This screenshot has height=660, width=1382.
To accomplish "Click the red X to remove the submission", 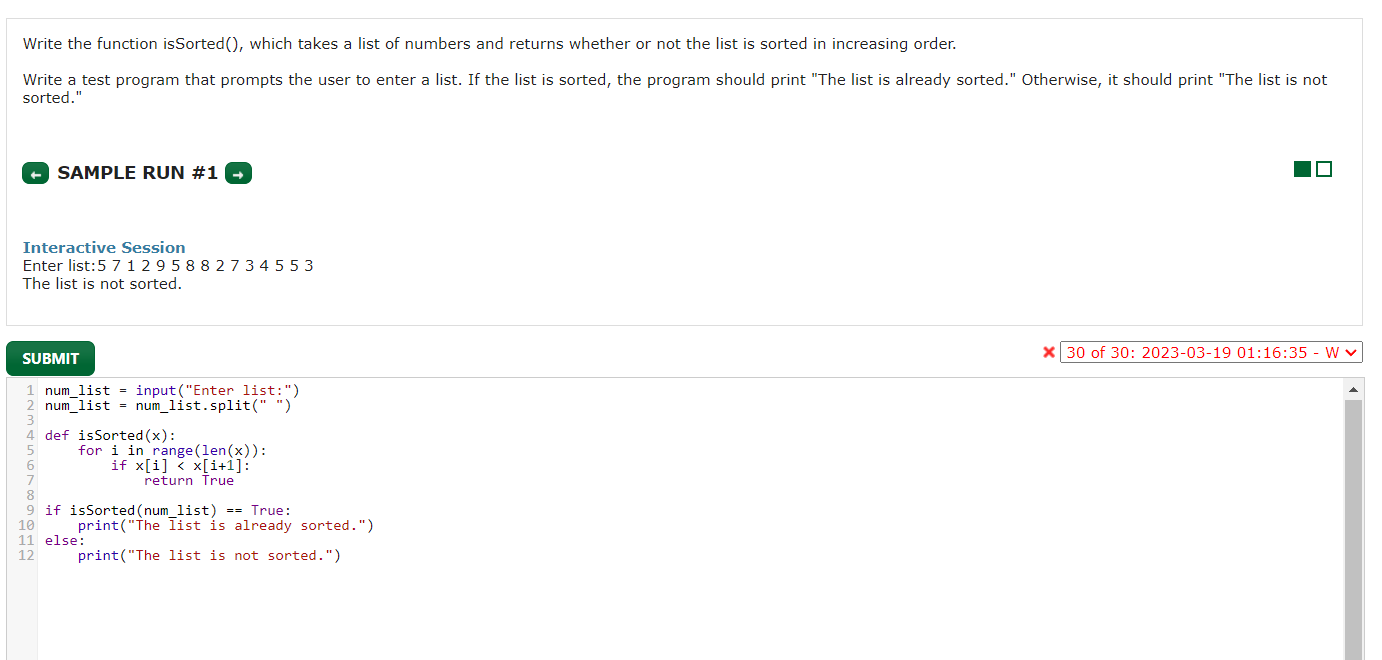I will [1049, 352].
